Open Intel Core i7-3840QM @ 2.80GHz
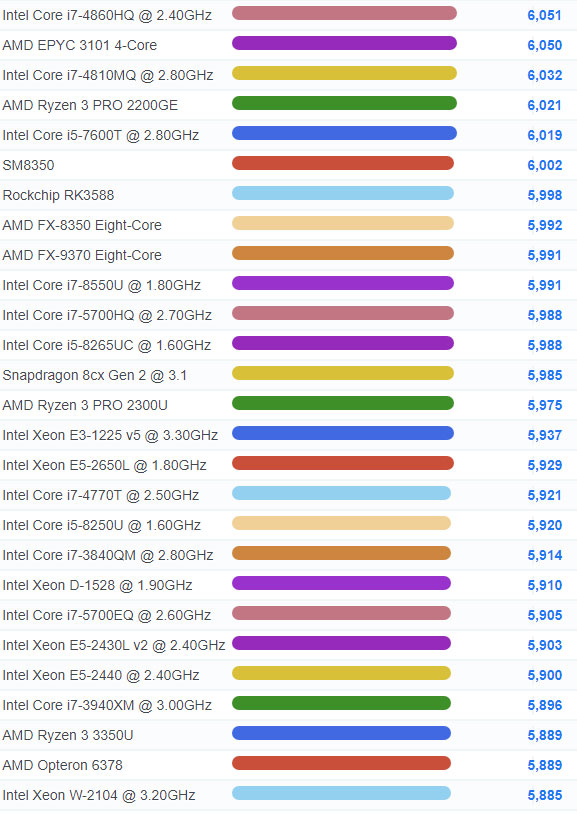Viewport: 577px width, 814px height. [108, 555]
